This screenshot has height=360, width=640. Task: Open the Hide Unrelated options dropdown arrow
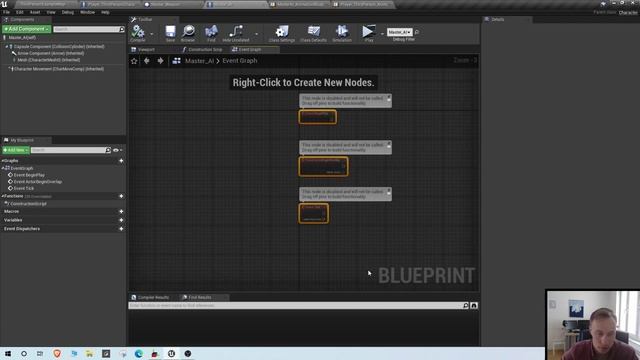[x=256, y=34]
